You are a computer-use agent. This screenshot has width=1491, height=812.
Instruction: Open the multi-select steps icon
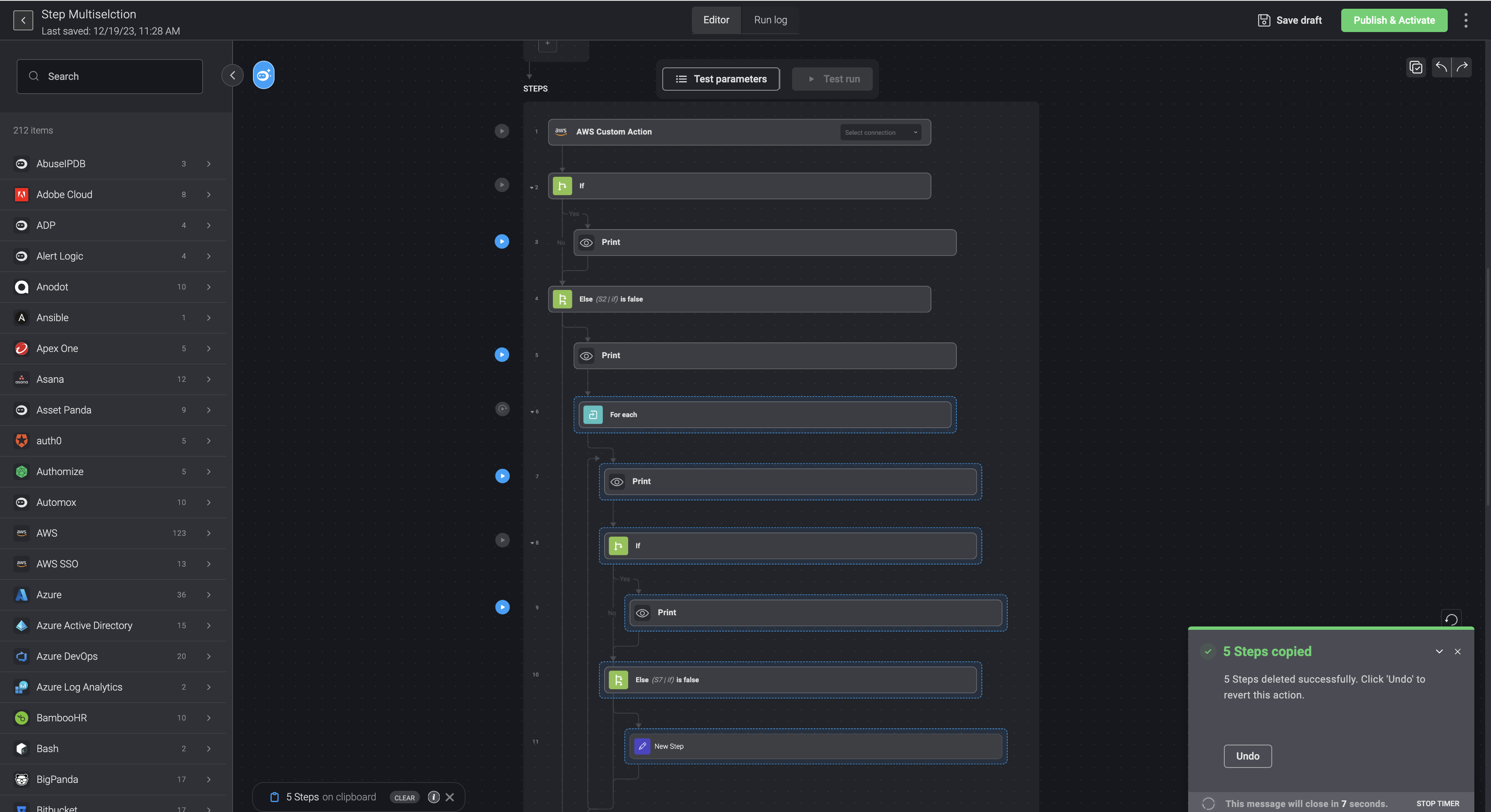click(x=1416, y=67)
